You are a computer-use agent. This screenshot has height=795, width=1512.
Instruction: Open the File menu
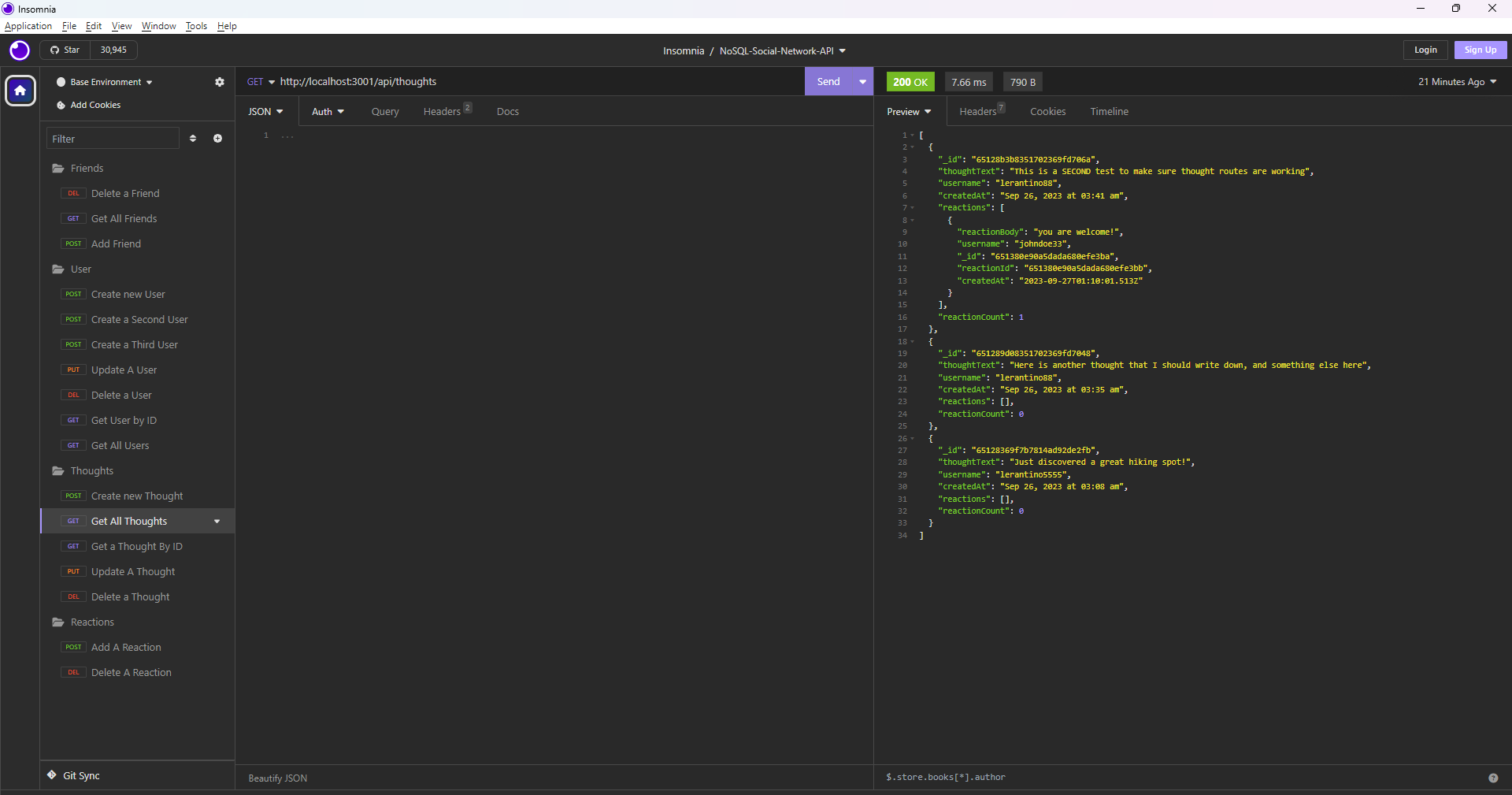coord(69,26)
